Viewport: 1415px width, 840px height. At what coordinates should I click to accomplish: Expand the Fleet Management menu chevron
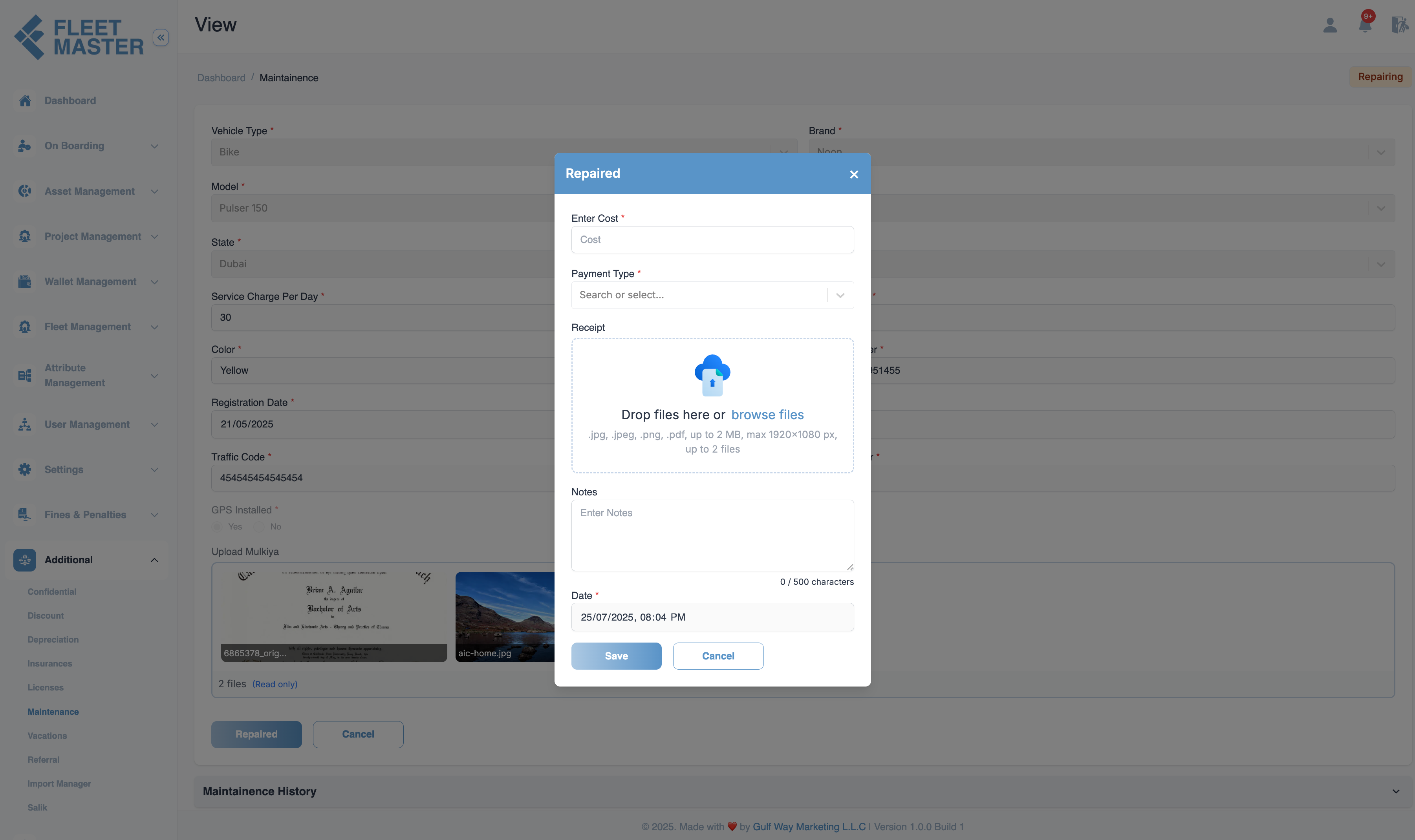coord(154,327)
